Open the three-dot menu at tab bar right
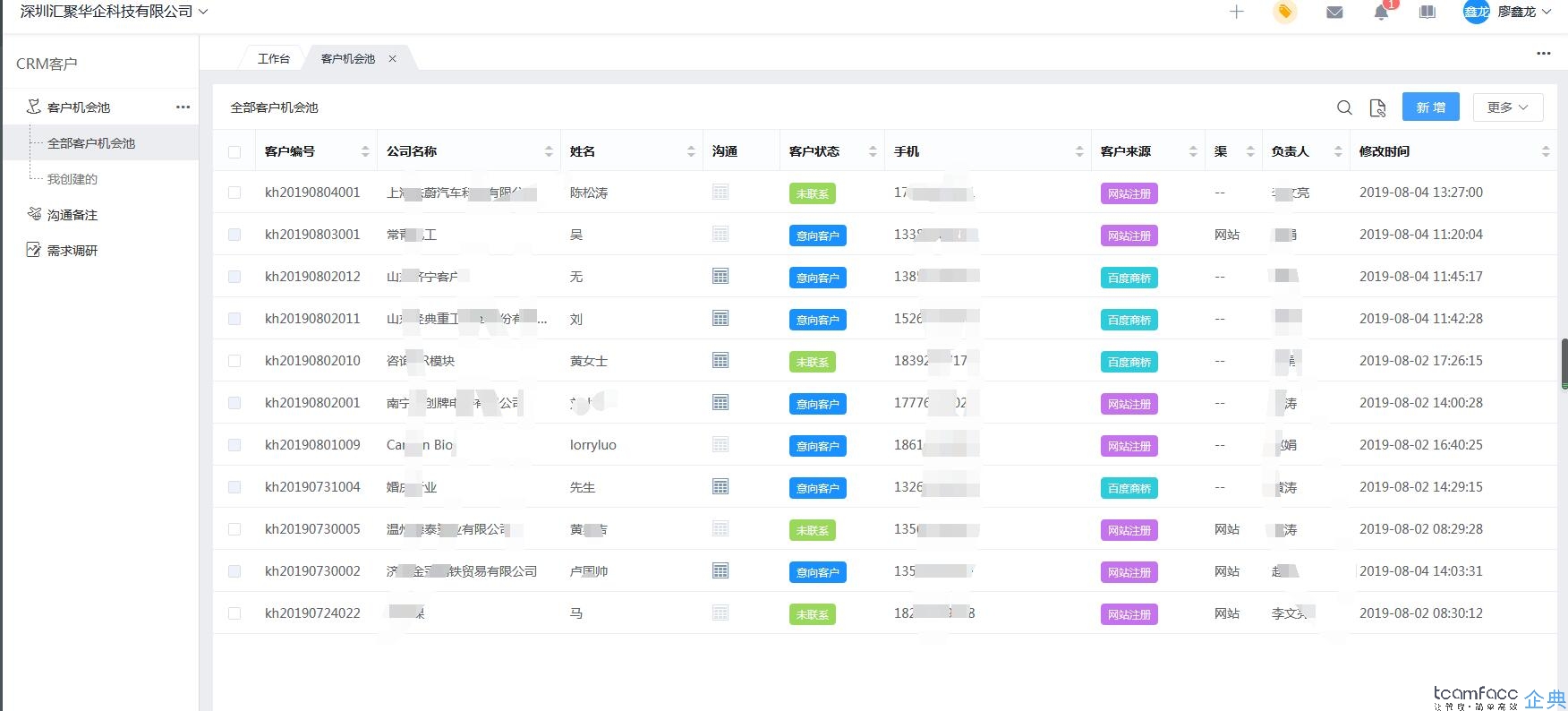Image resolution: width=1568 pixels, height=711 pixels. pyautogui.click(x=1544, y=54)
